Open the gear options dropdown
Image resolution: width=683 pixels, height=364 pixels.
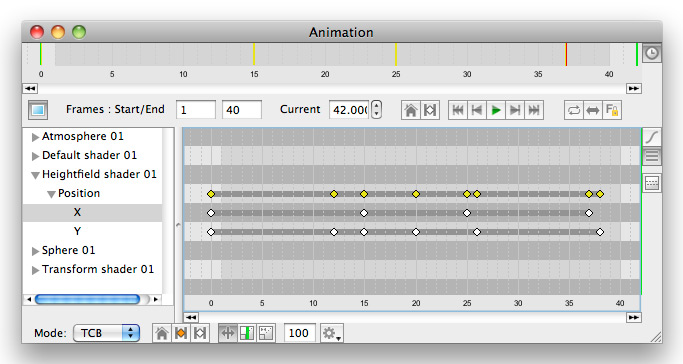pyautogui.click(x=331, y=333)
